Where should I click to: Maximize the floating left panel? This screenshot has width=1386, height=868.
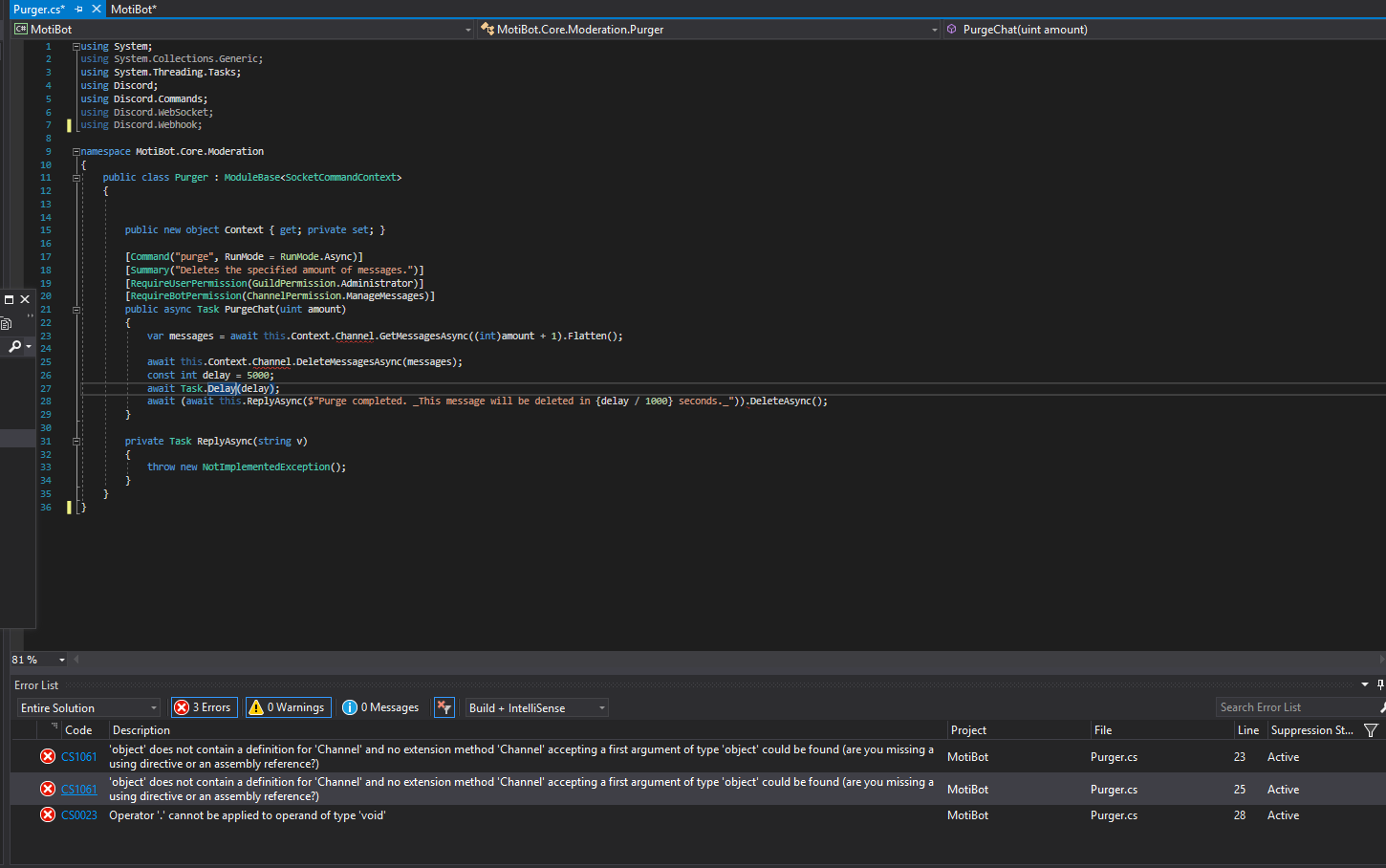pyautogui.click(x=9, y=299)
